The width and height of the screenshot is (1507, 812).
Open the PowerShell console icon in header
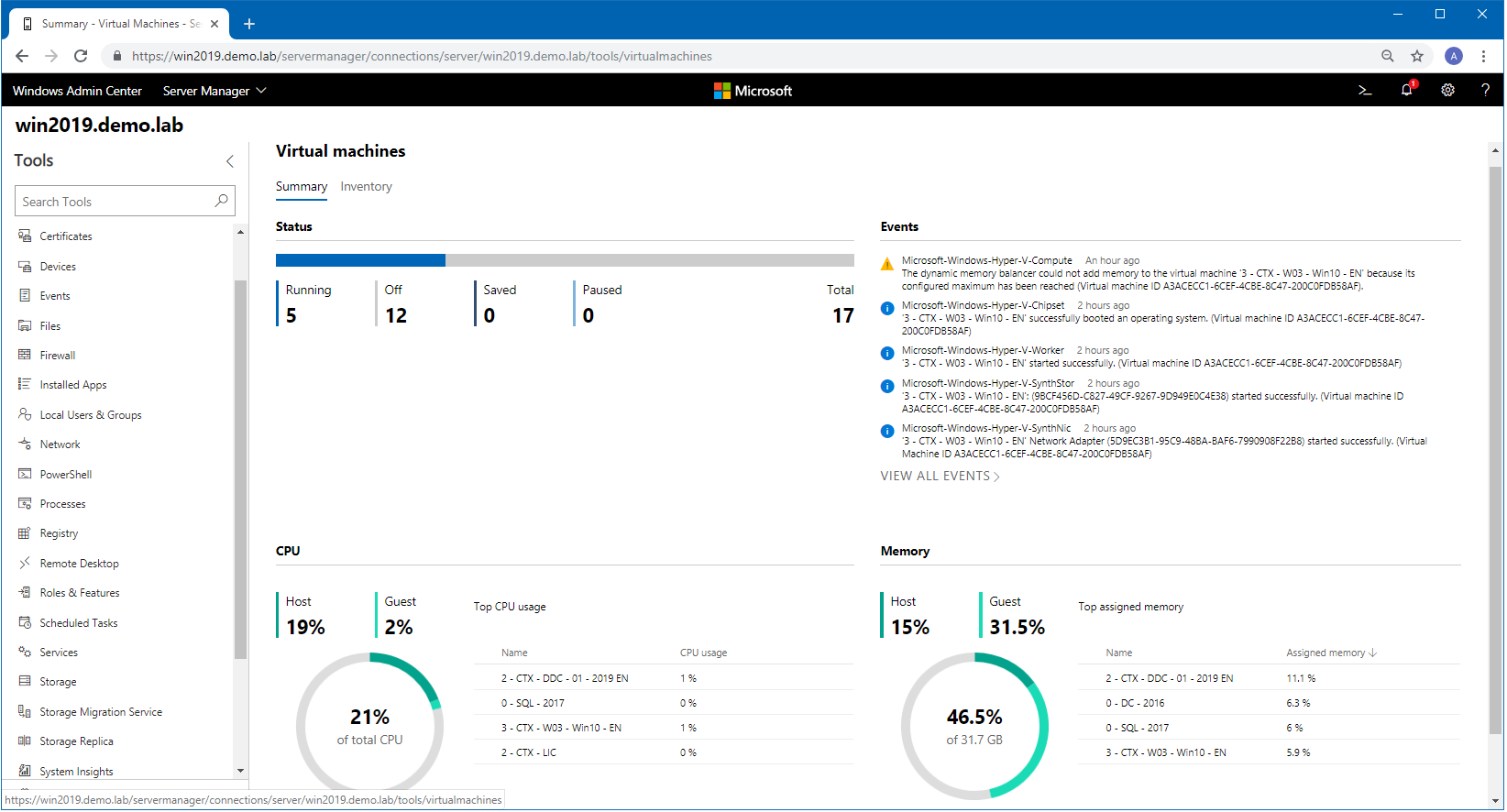coord(1365,91)
